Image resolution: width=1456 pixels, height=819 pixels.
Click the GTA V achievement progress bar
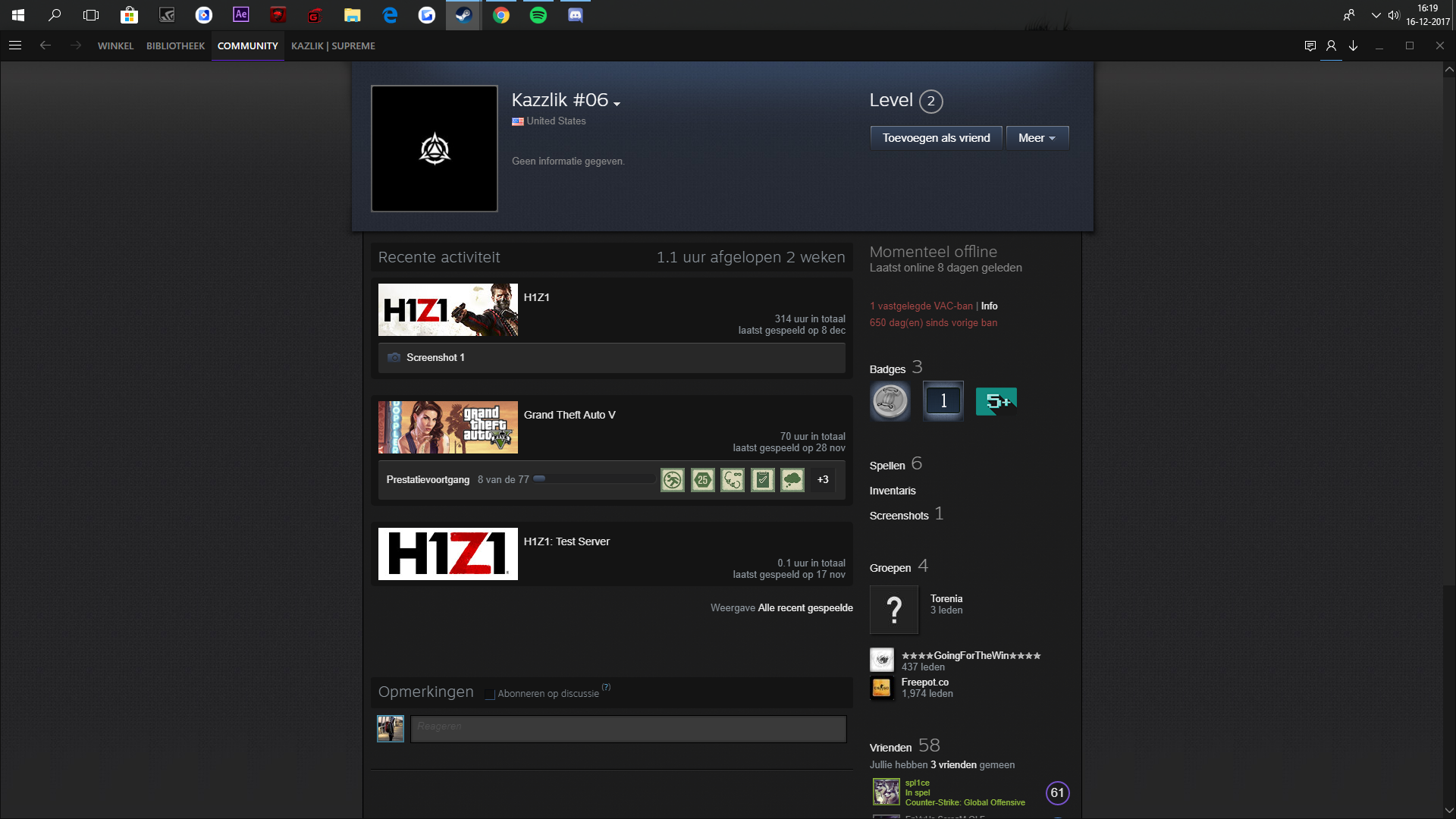594,479
